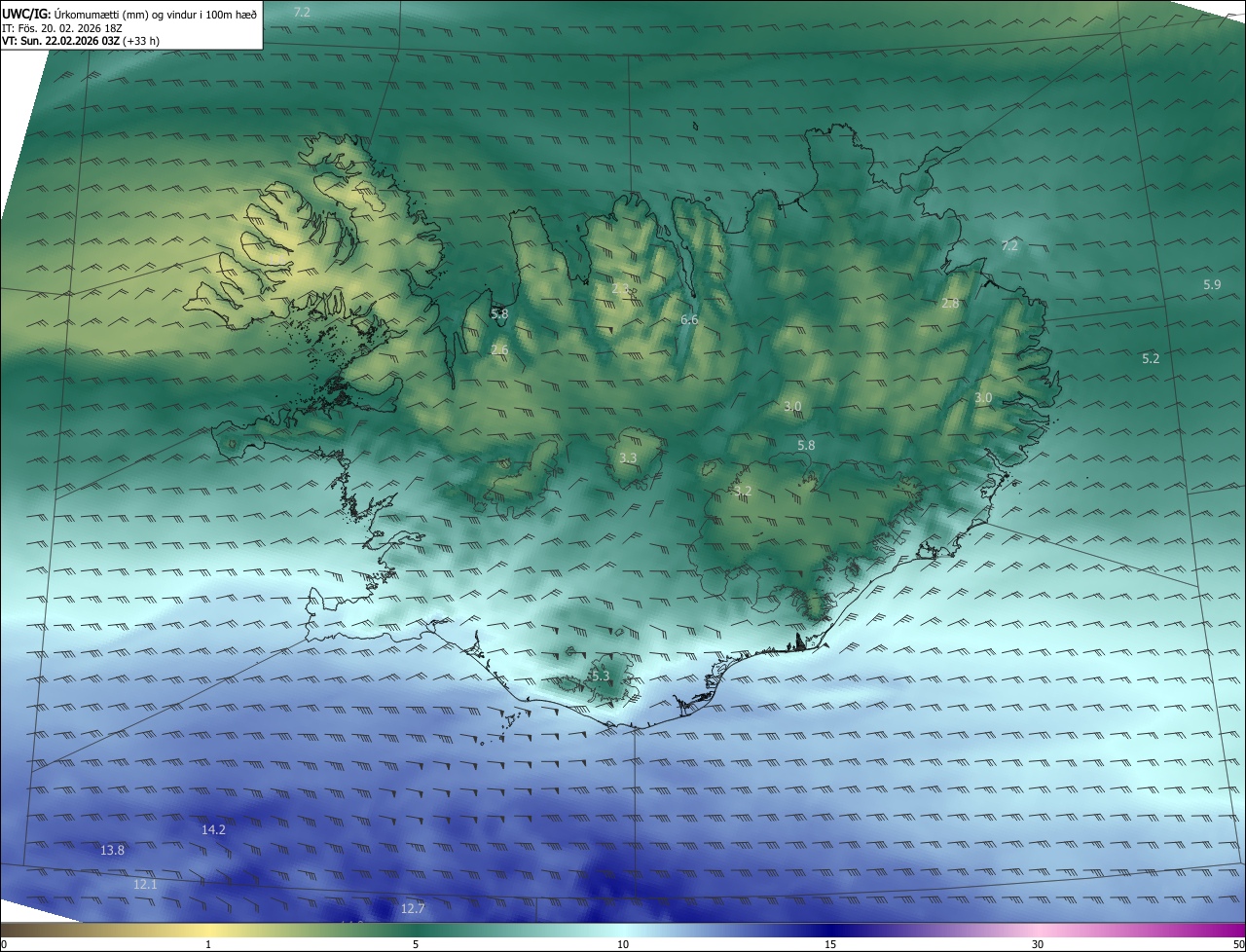Select the 5.2 value label

tap(1151, 359)
